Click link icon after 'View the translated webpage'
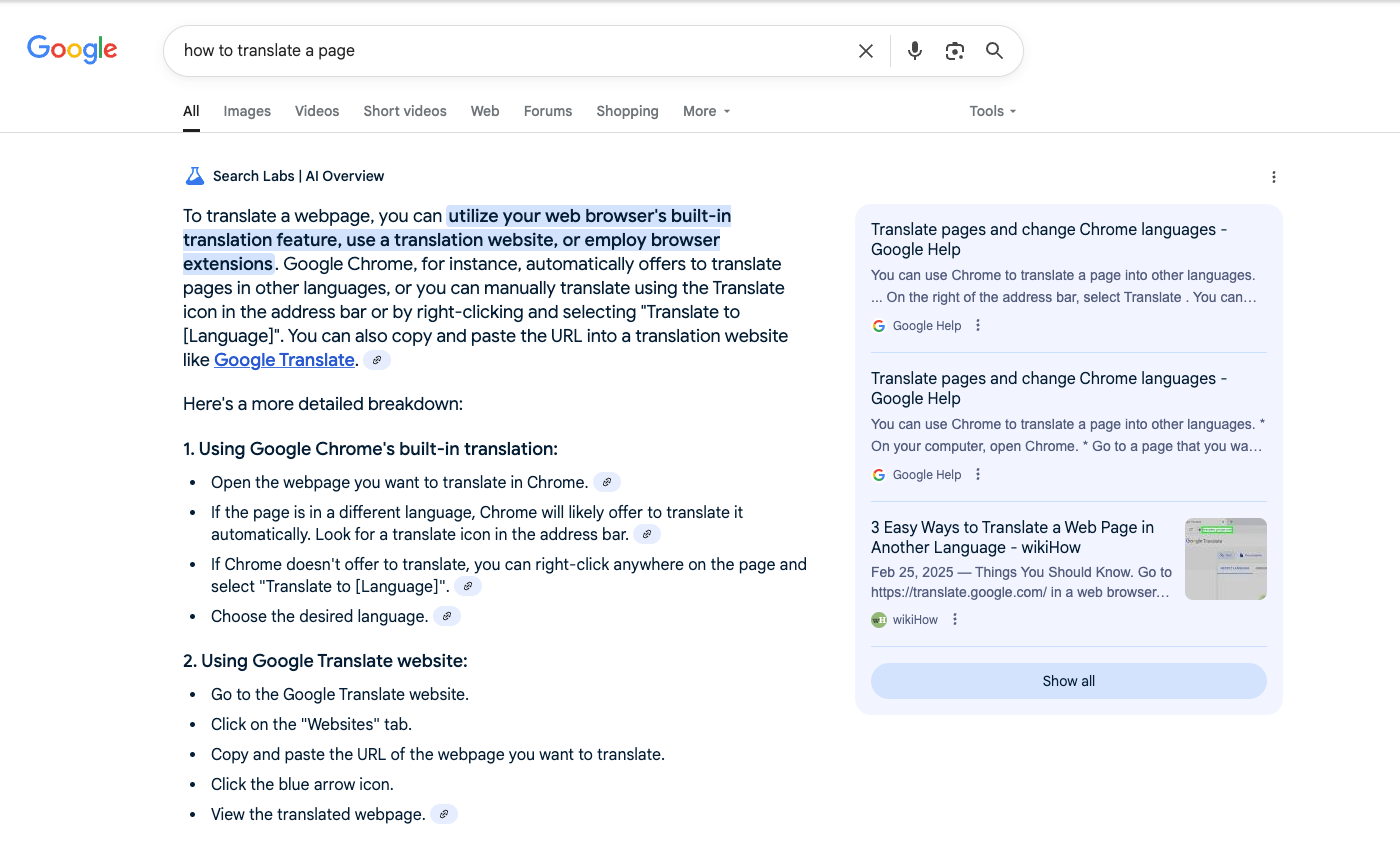Viewport: 1400px width, 843px height. 444,814
